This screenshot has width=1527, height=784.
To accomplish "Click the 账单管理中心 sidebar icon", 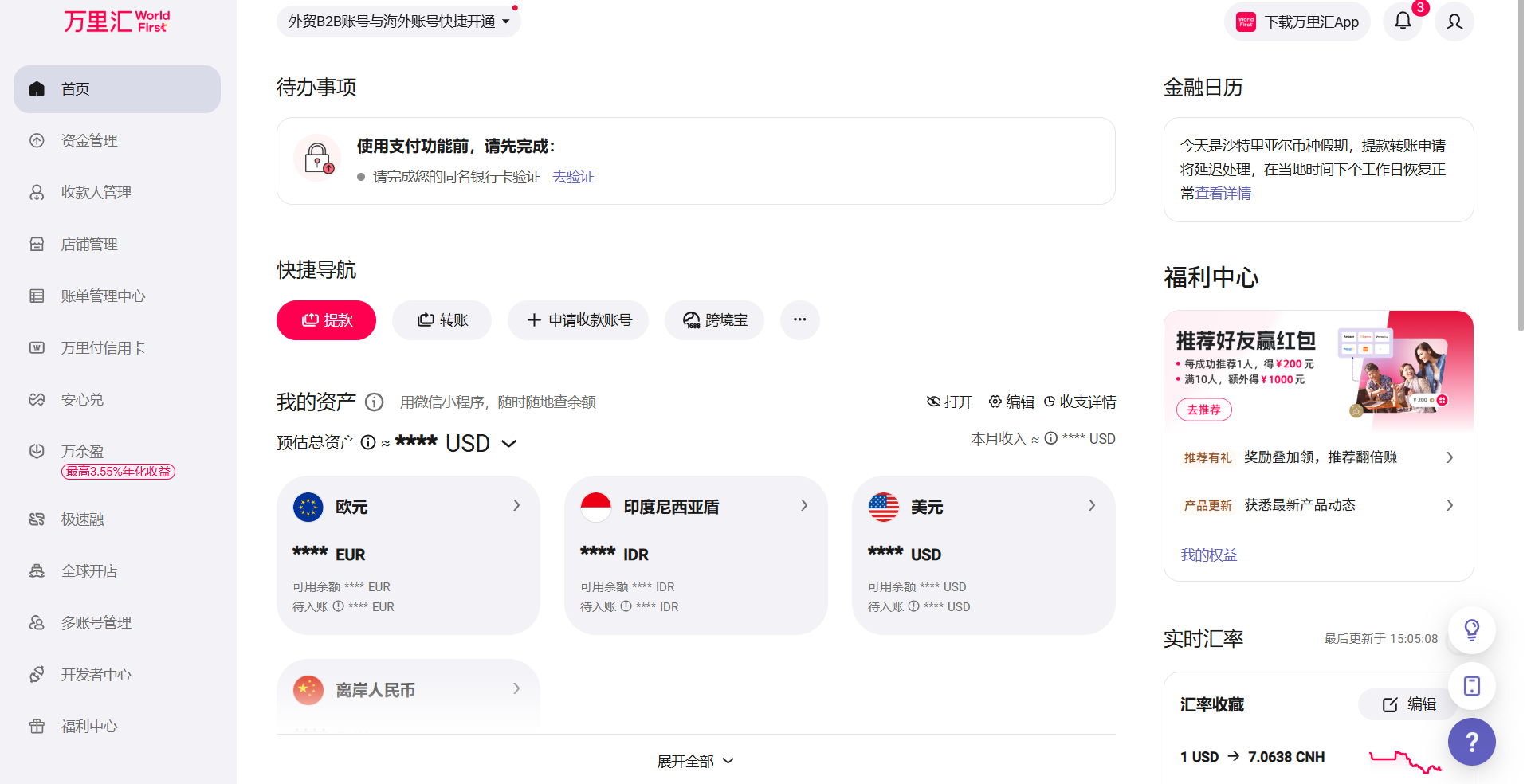I will click(x=37, y=296).
